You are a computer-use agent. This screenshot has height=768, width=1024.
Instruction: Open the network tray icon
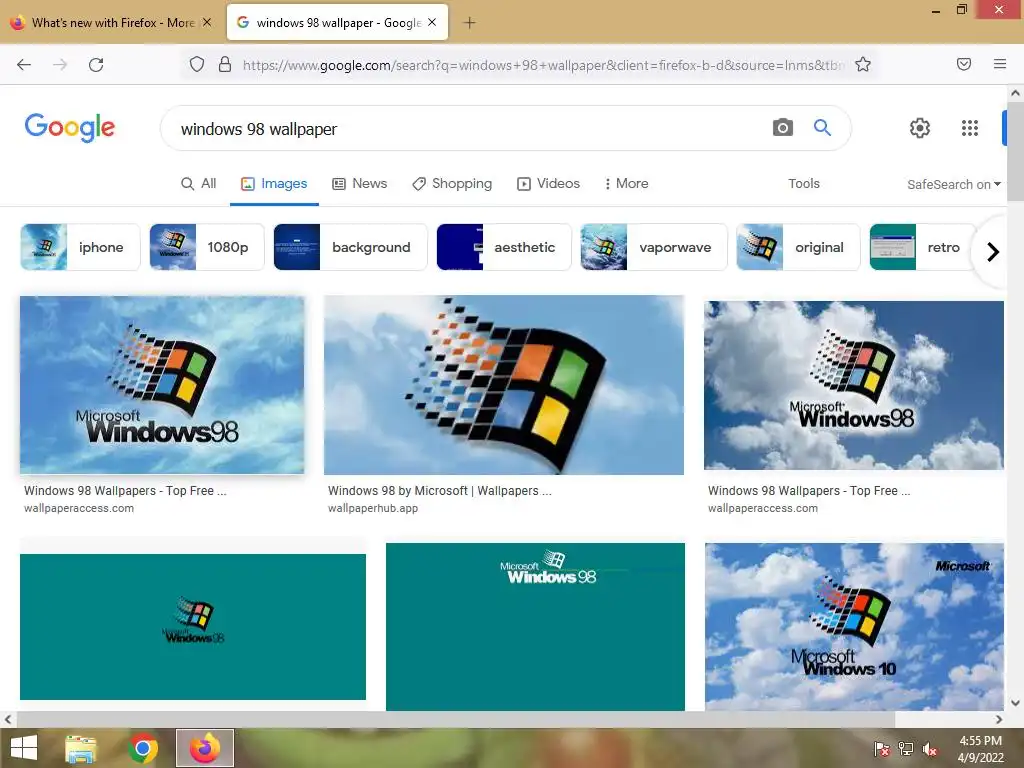[x=906, y=749]
